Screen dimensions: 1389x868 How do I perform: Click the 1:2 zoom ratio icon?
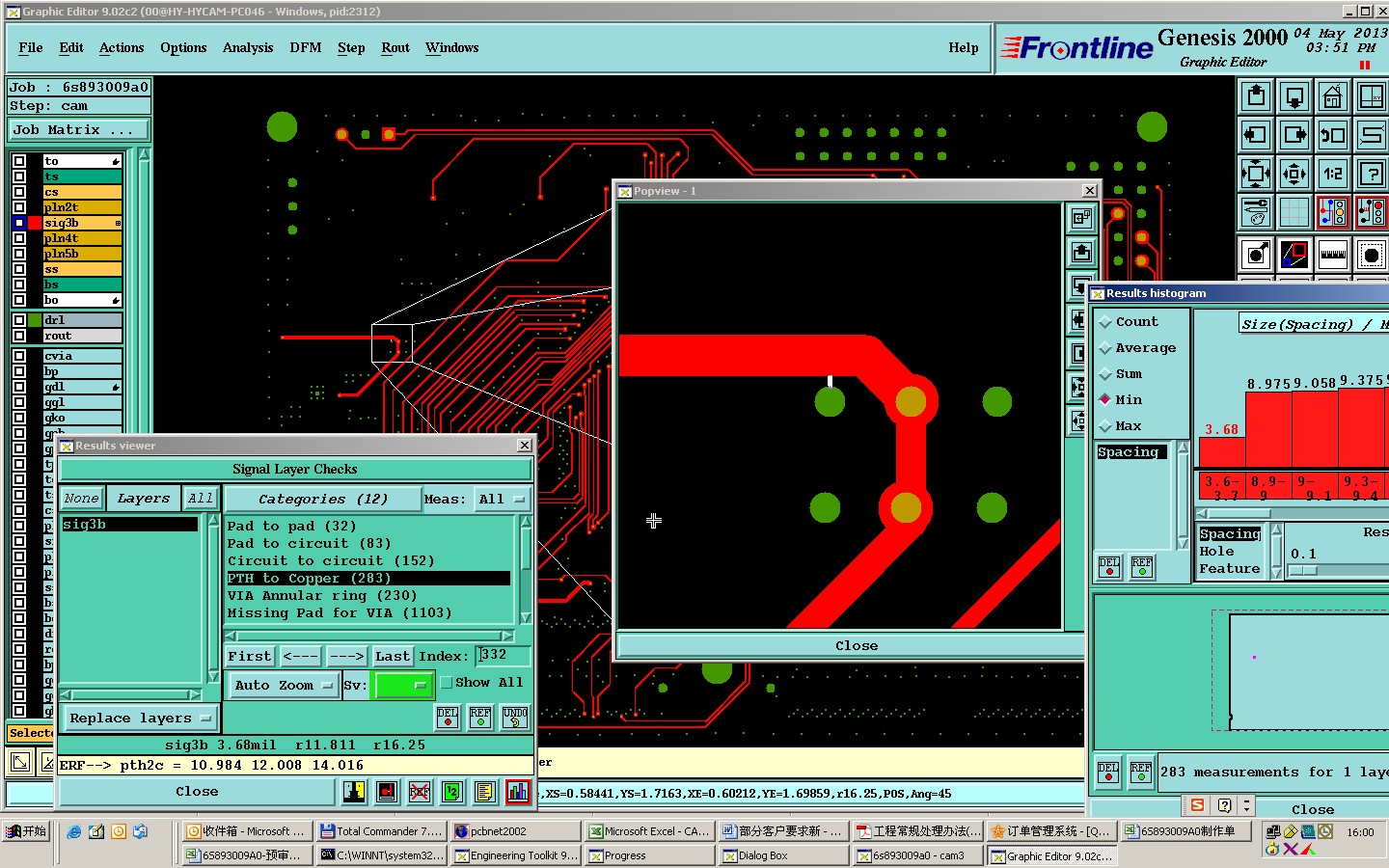tap(1333, 174)
